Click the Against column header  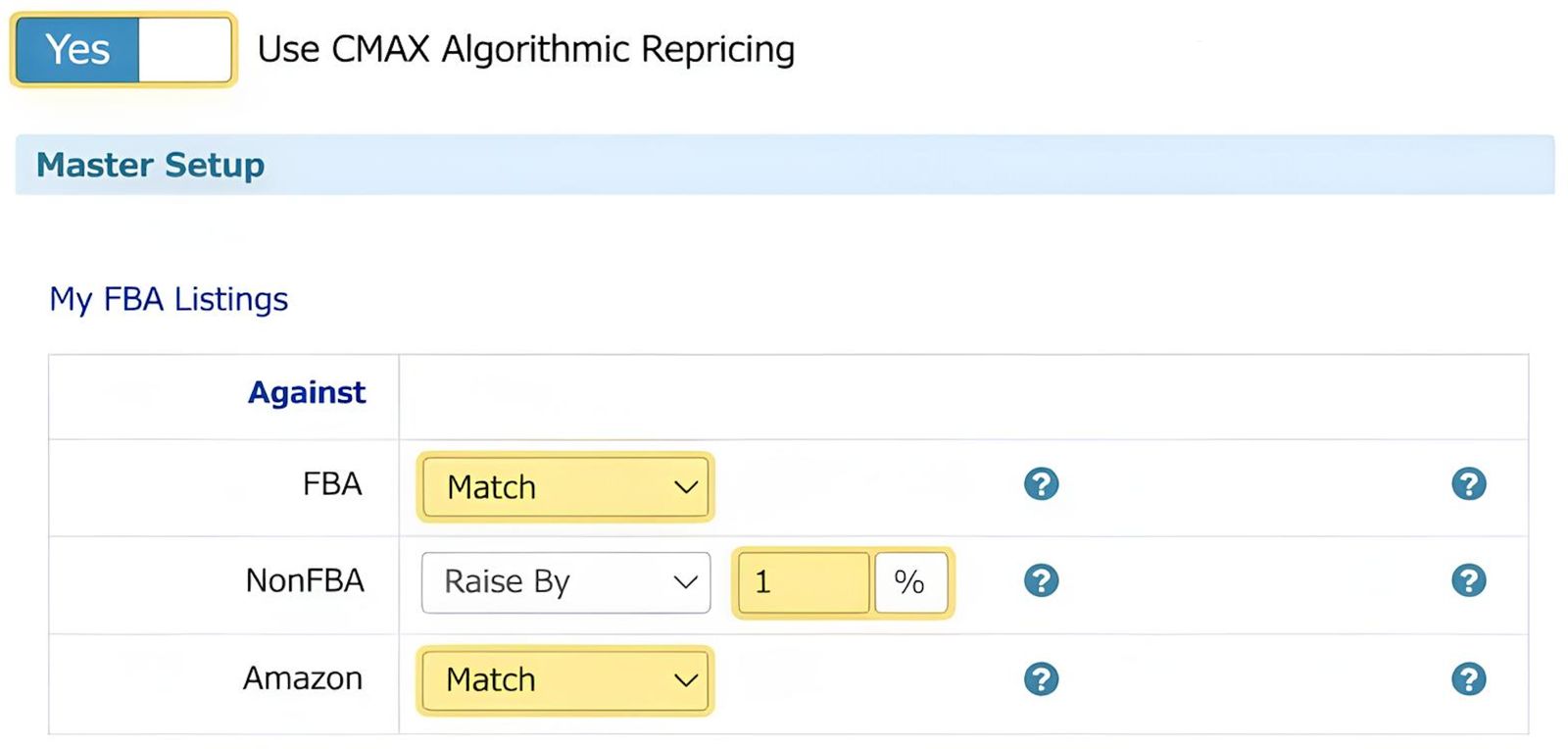tap(306, 392)
